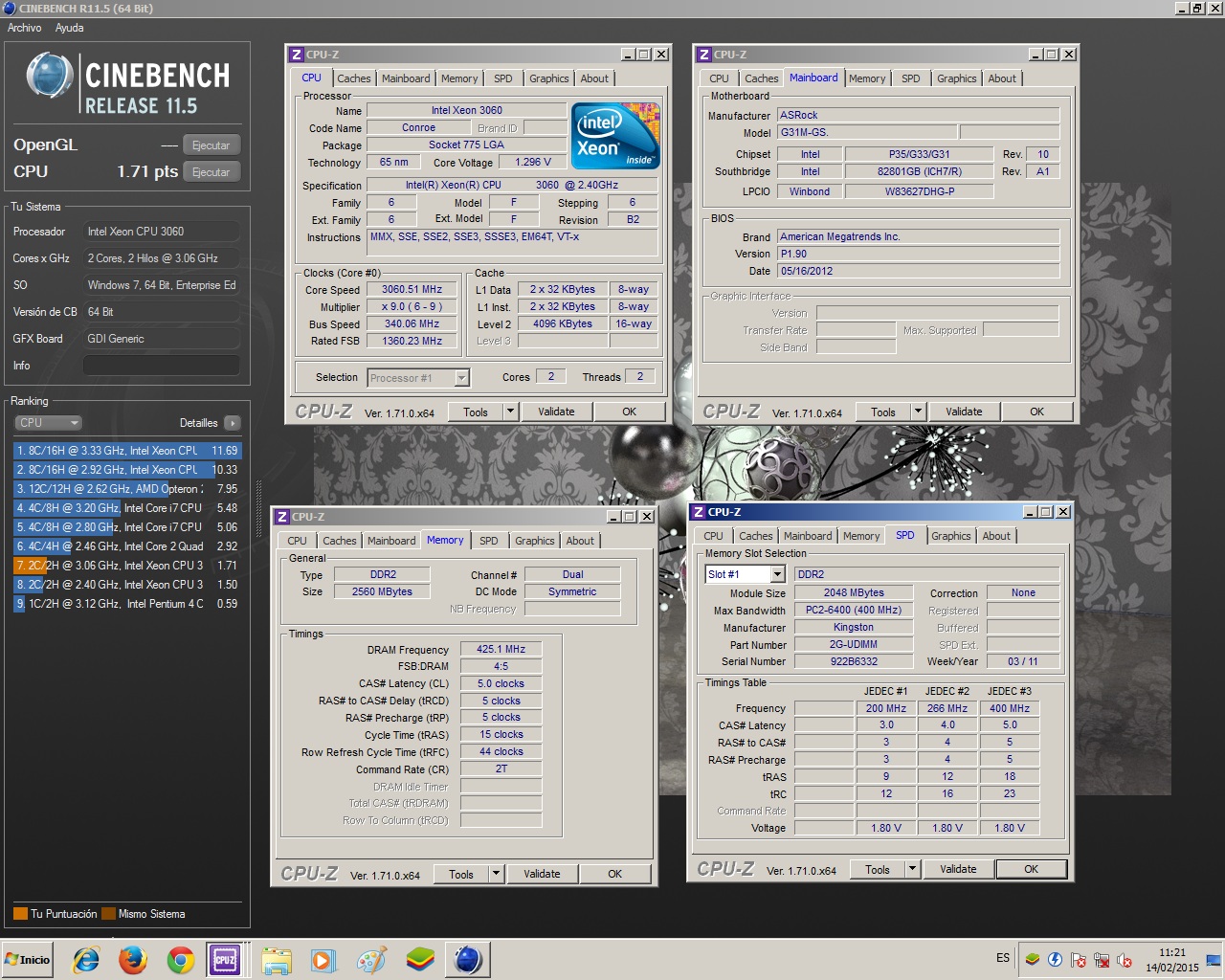Open the Archivo menu

25,28
